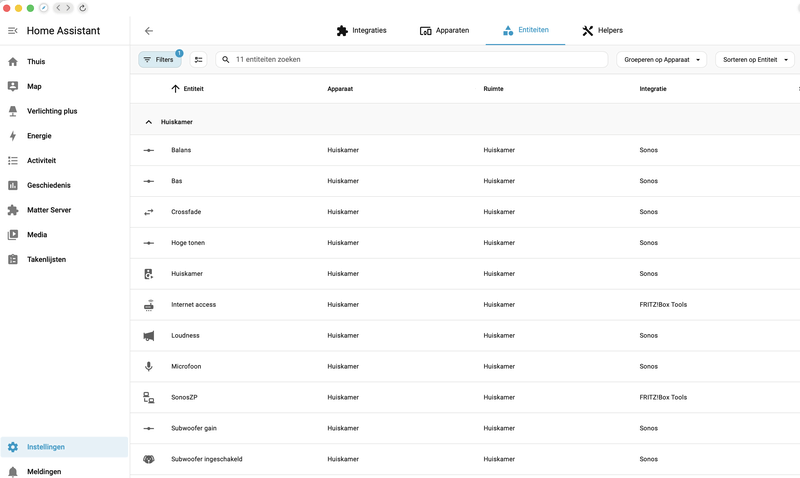The width and height of the screenshot is (800, 478).
Task: Click the Home Assistant title
Action: [x=63, y=31]
